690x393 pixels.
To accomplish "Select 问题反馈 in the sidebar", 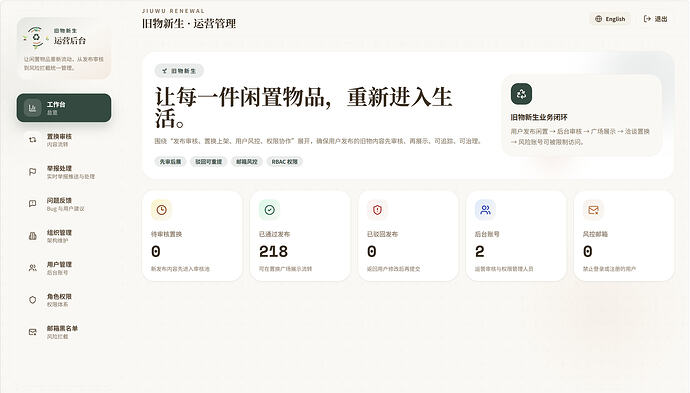I will click(x=64, y=204).
